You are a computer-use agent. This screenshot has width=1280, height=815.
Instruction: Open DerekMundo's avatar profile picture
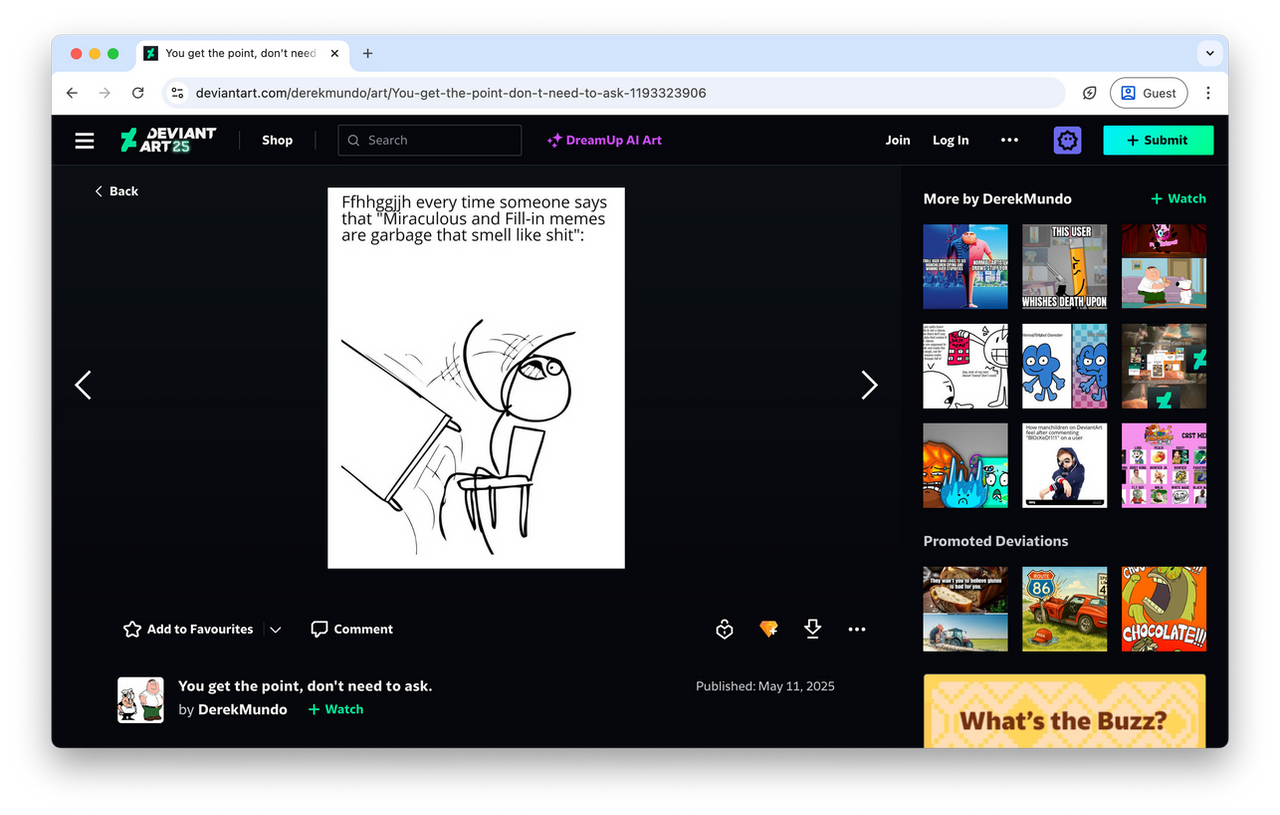[141, 700]
